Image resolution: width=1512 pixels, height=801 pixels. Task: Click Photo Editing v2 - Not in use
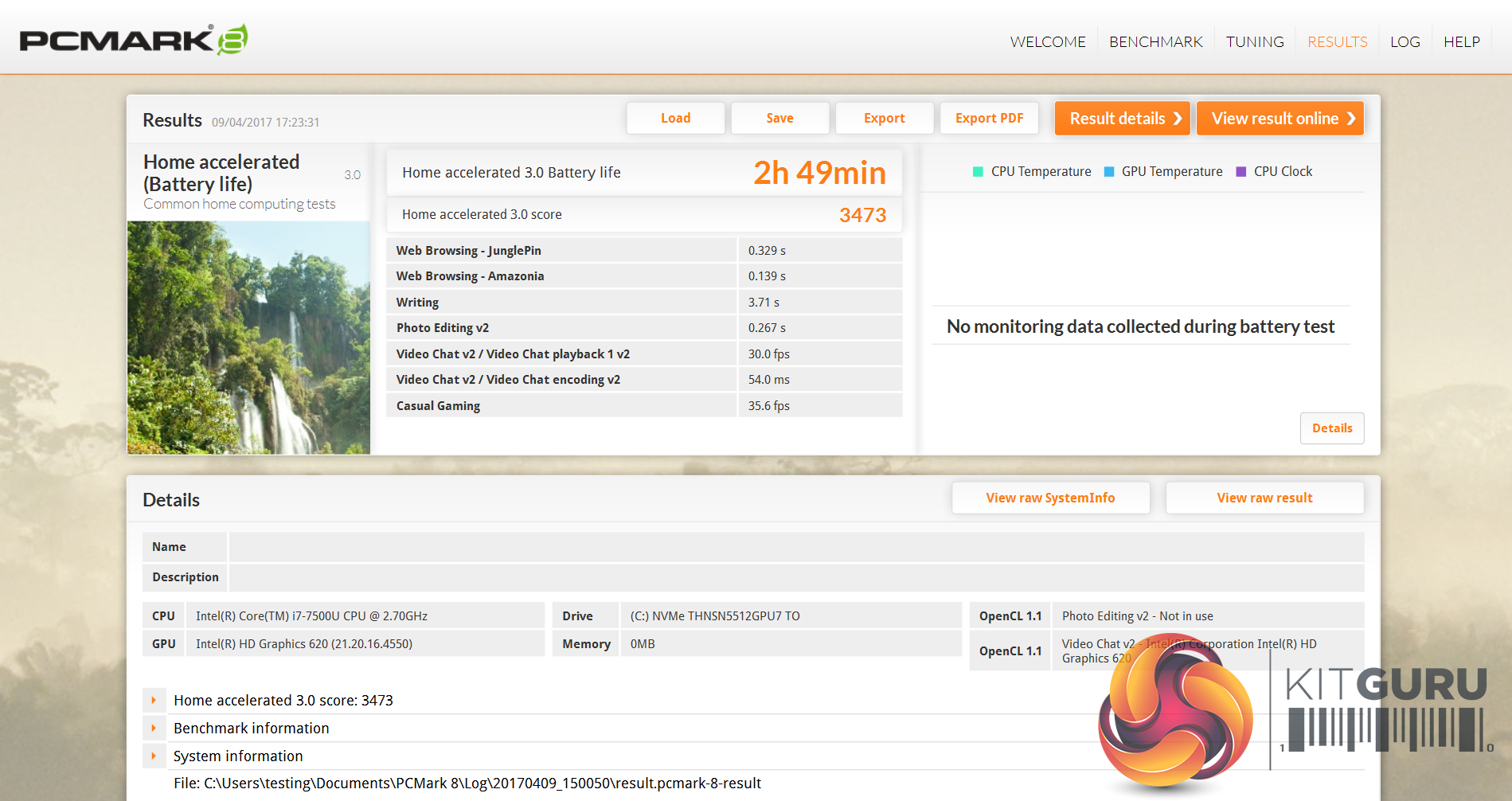pyautogui.click(x=1138, y=616)
